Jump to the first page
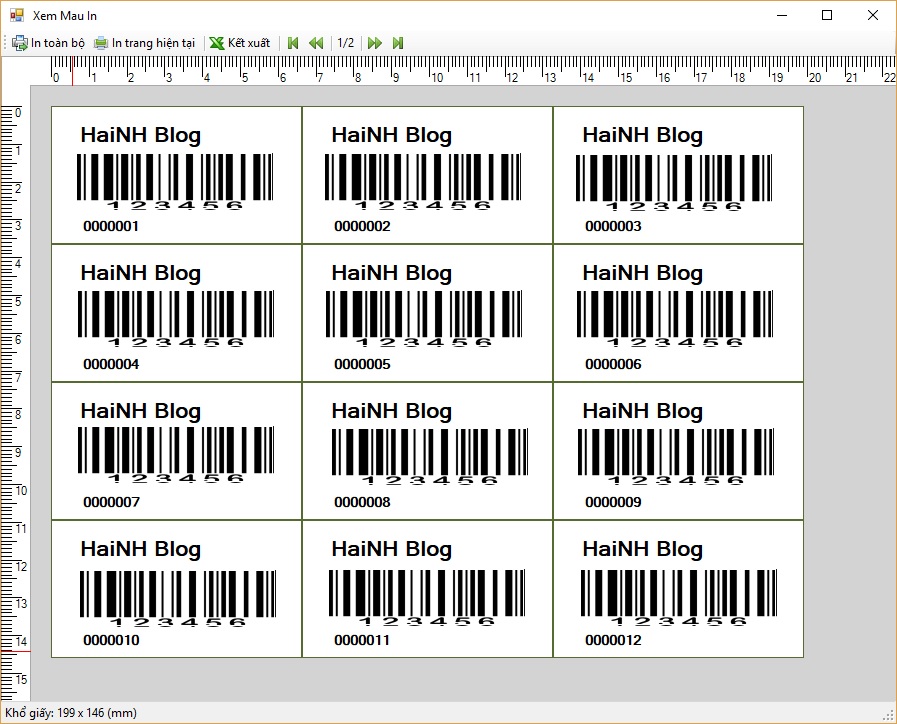The width and height of the screenshot is (897, 724). pos(293,43)
